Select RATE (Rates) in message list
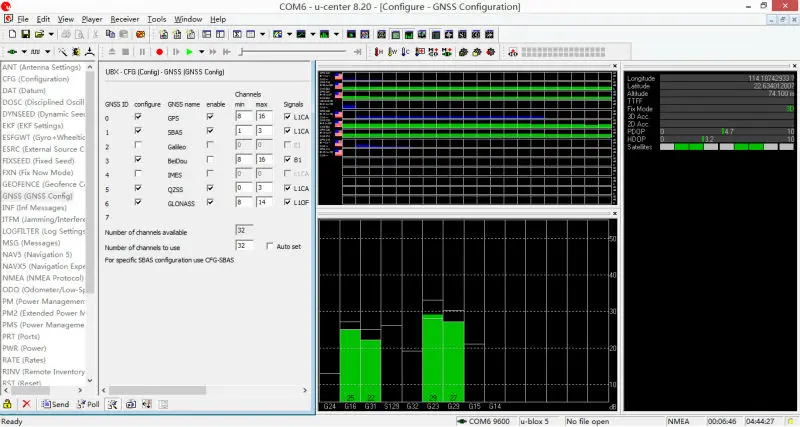The height and width of the screenshot is (427, 800). pos(23,360)
